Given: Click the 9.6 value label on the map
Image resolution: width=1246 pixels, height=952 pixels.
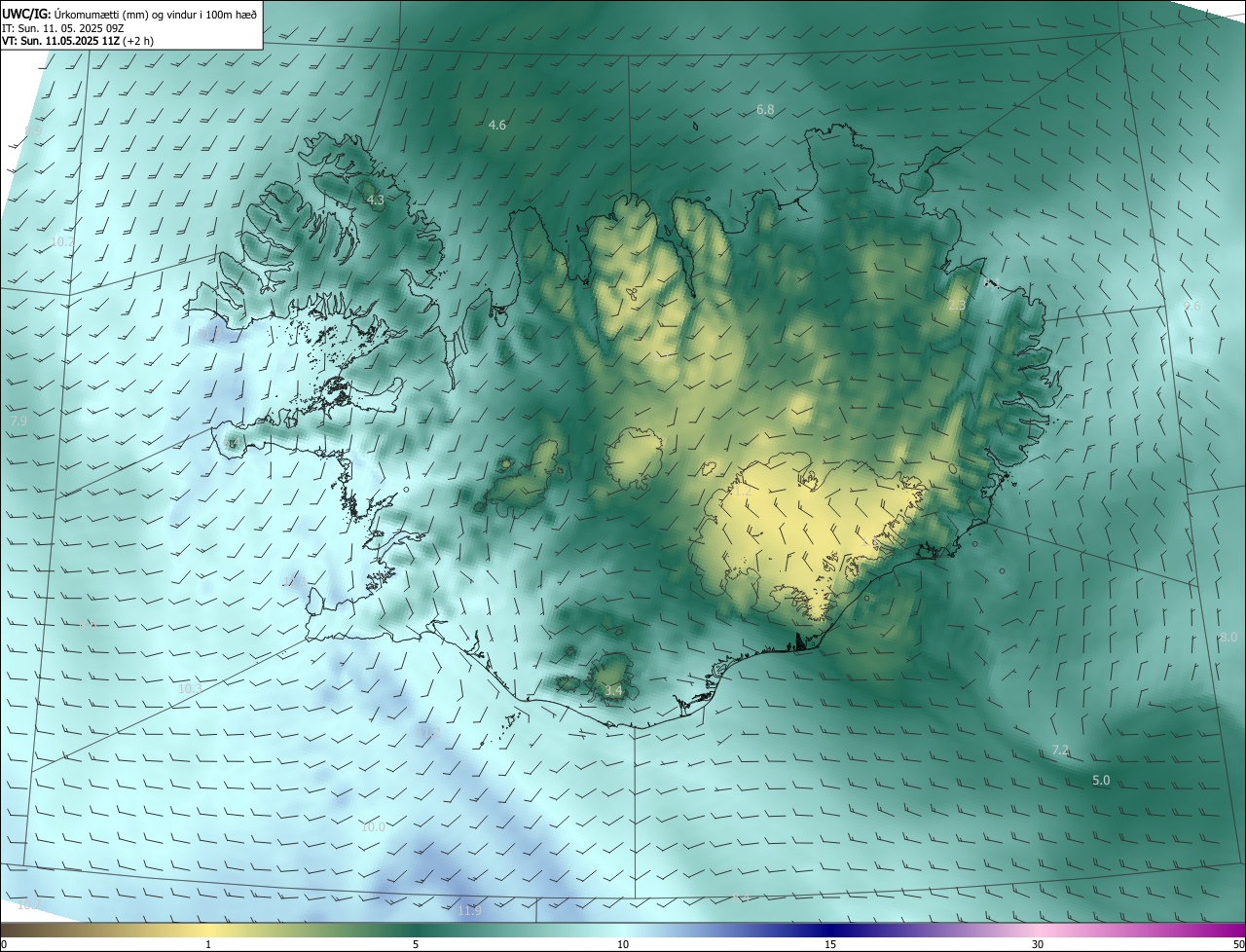Looking at the screenshot, I should tap(1191, 307).
